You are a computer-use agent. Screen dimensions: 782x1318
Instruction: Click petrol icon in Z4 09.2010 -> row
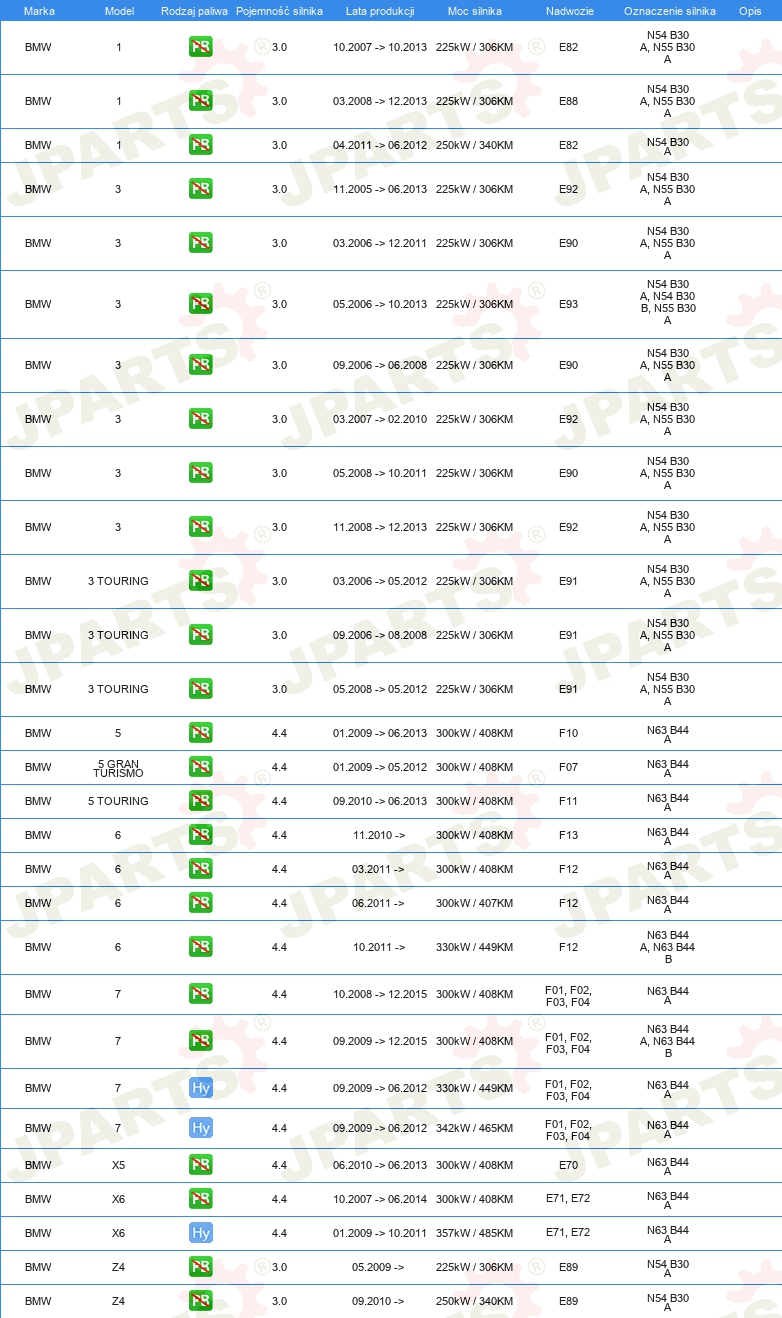coord(200,1301)
